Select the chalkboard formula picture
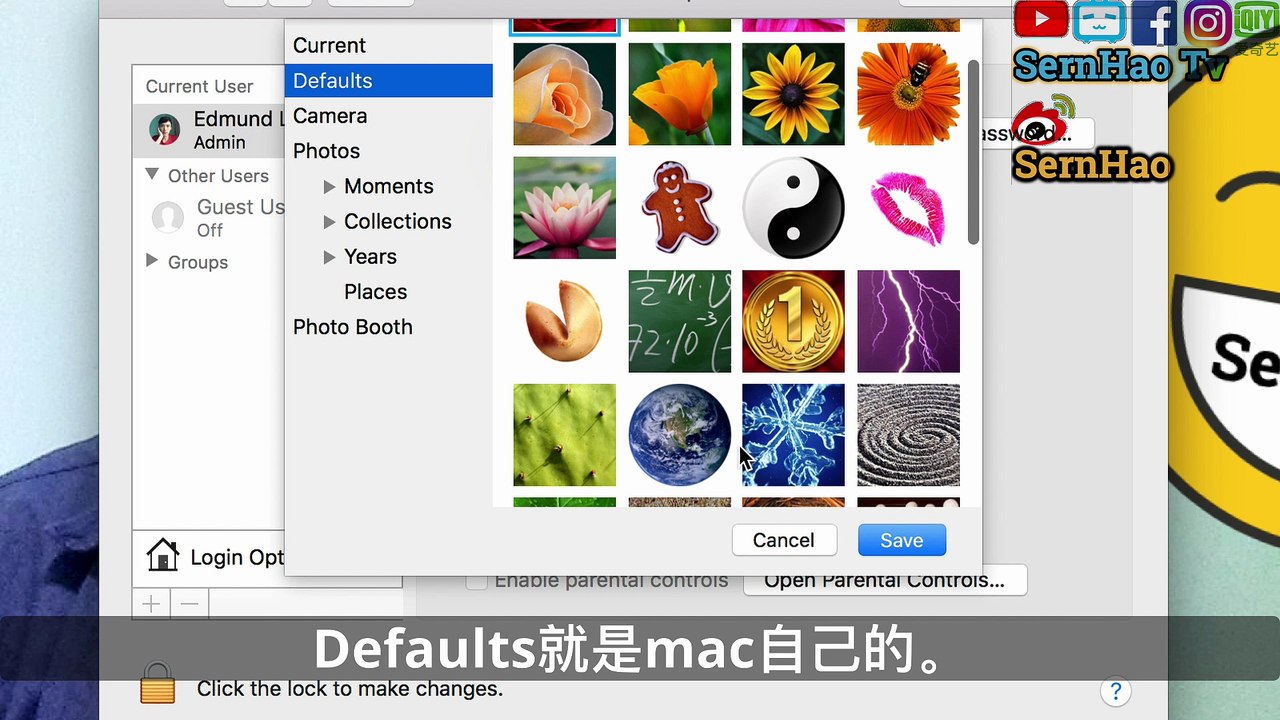The image size is (1280, 720). pos(680,321)
